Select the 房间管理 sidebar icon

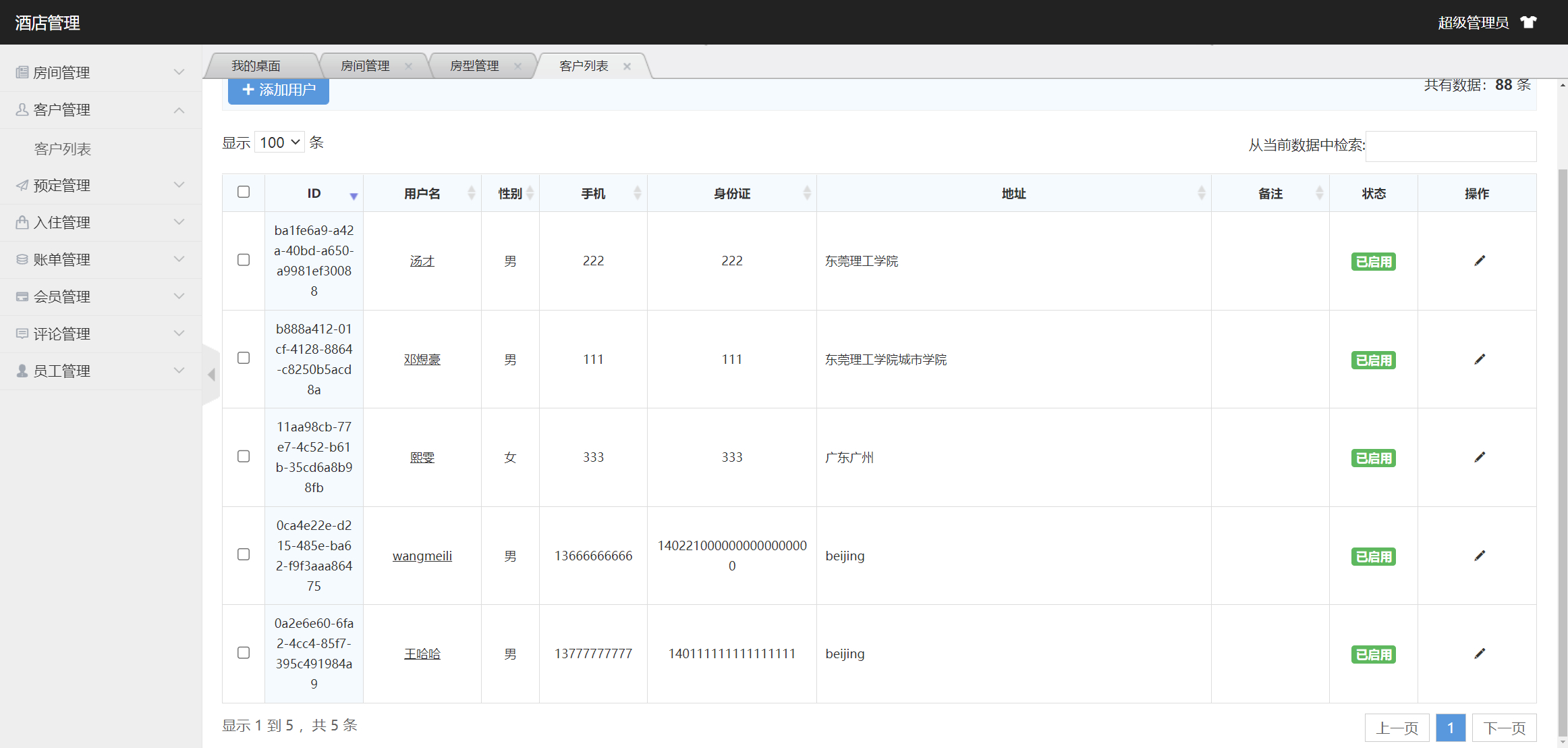click(x=21, y=72)
